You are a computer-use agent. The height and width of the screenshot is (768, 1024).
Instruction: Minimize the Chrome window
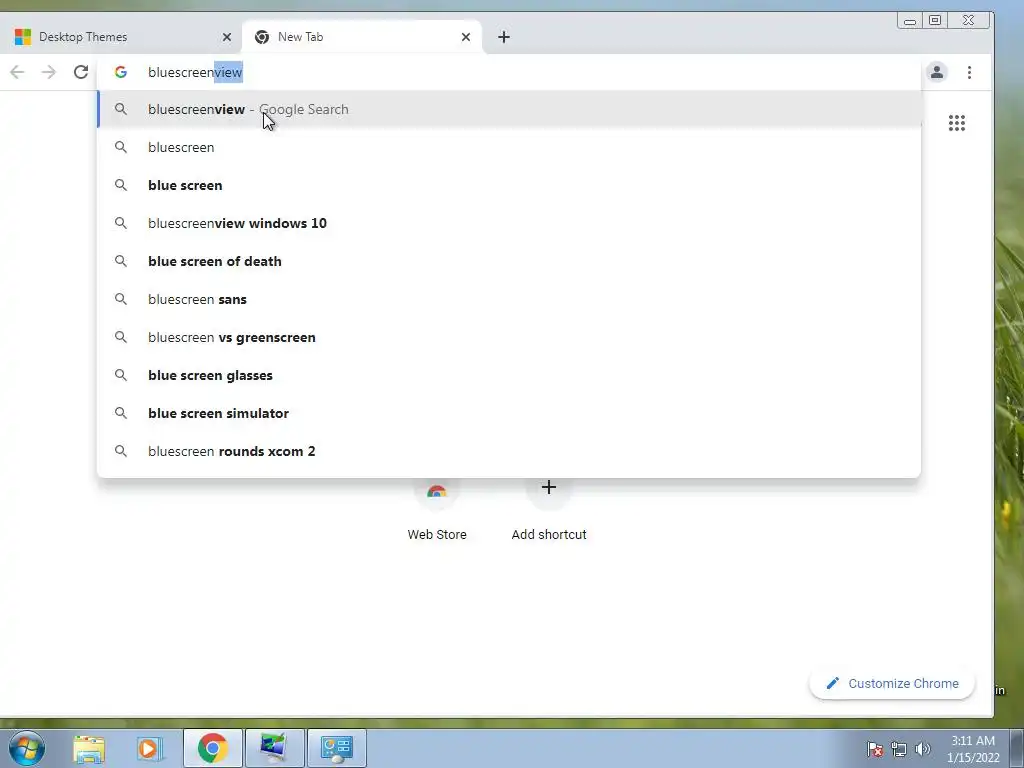click(x=910, y=21)
